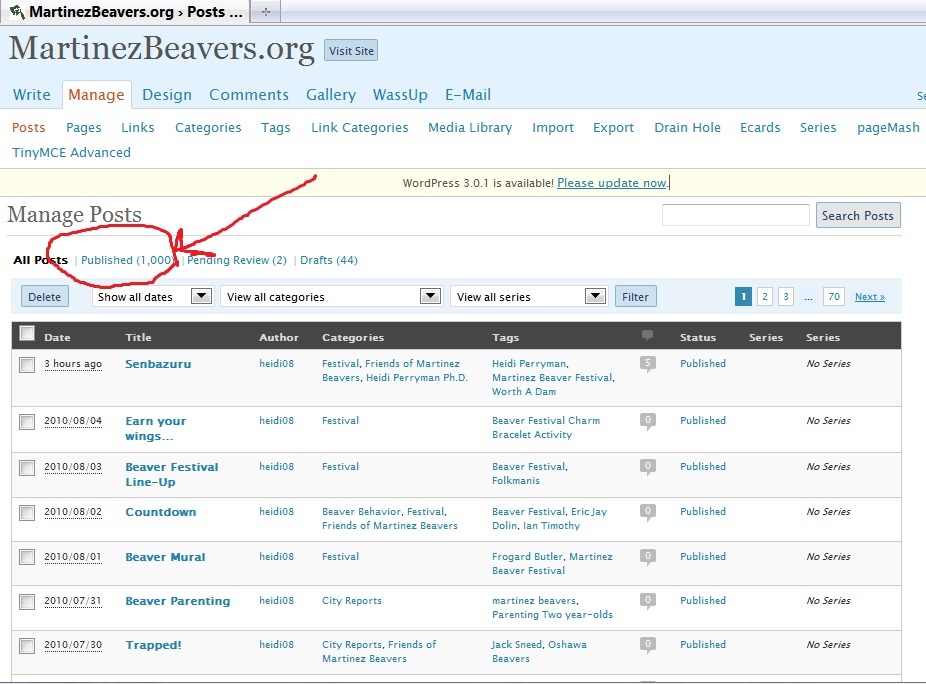Click the Next page link

(x=870, y=297)
